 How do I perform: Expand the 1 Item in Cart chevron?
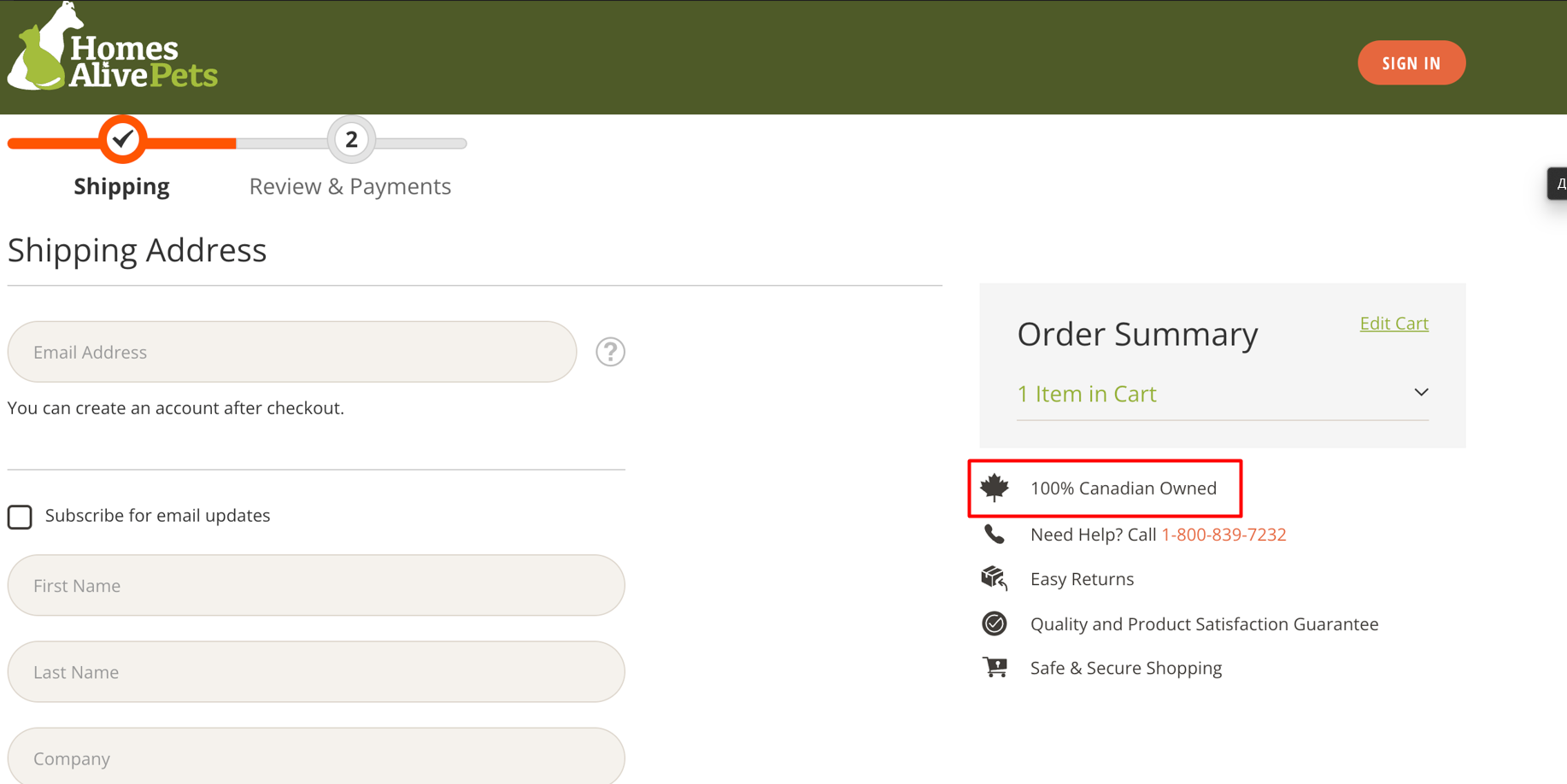(x=1421, y=393)
